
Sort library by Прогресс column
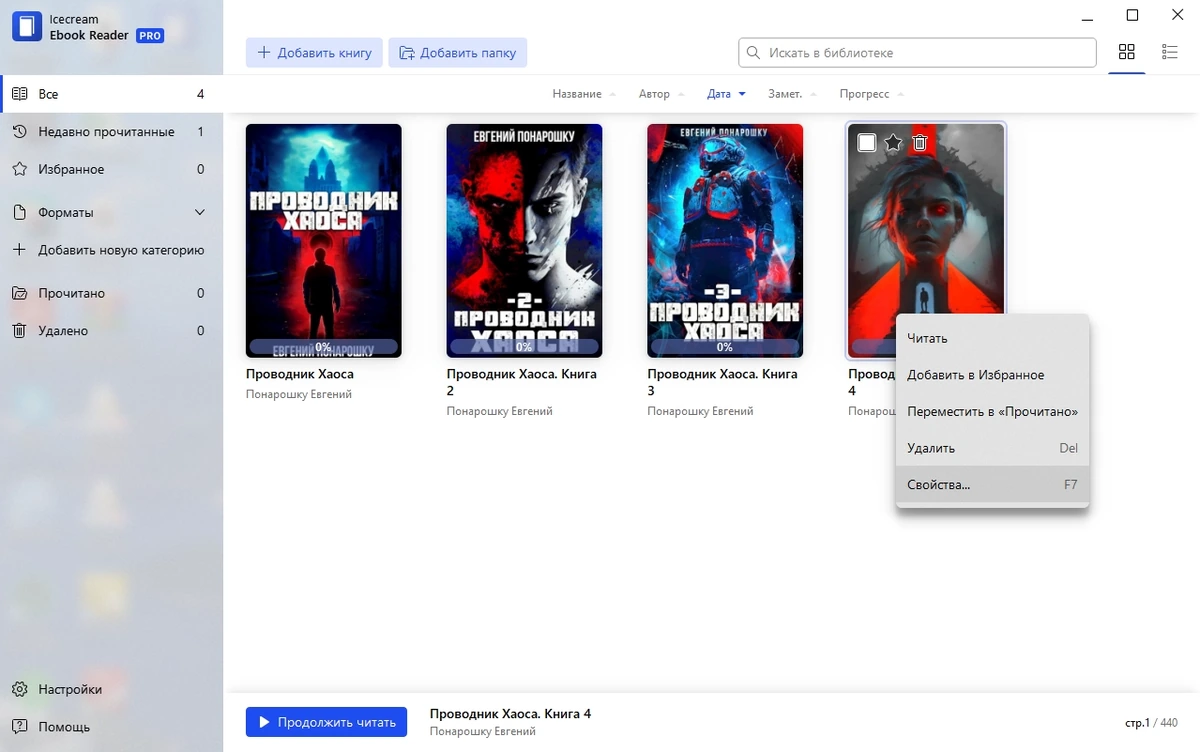(x=872, y=94)
